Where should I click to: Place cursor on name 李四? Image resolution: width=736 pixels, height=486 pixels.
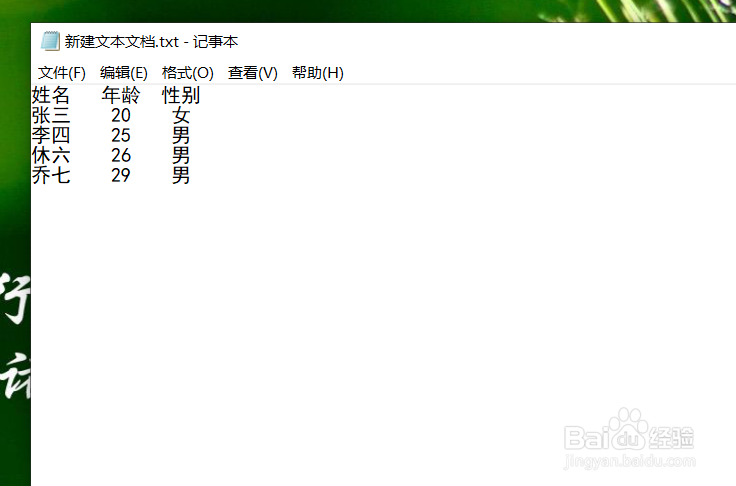[51, 136]
